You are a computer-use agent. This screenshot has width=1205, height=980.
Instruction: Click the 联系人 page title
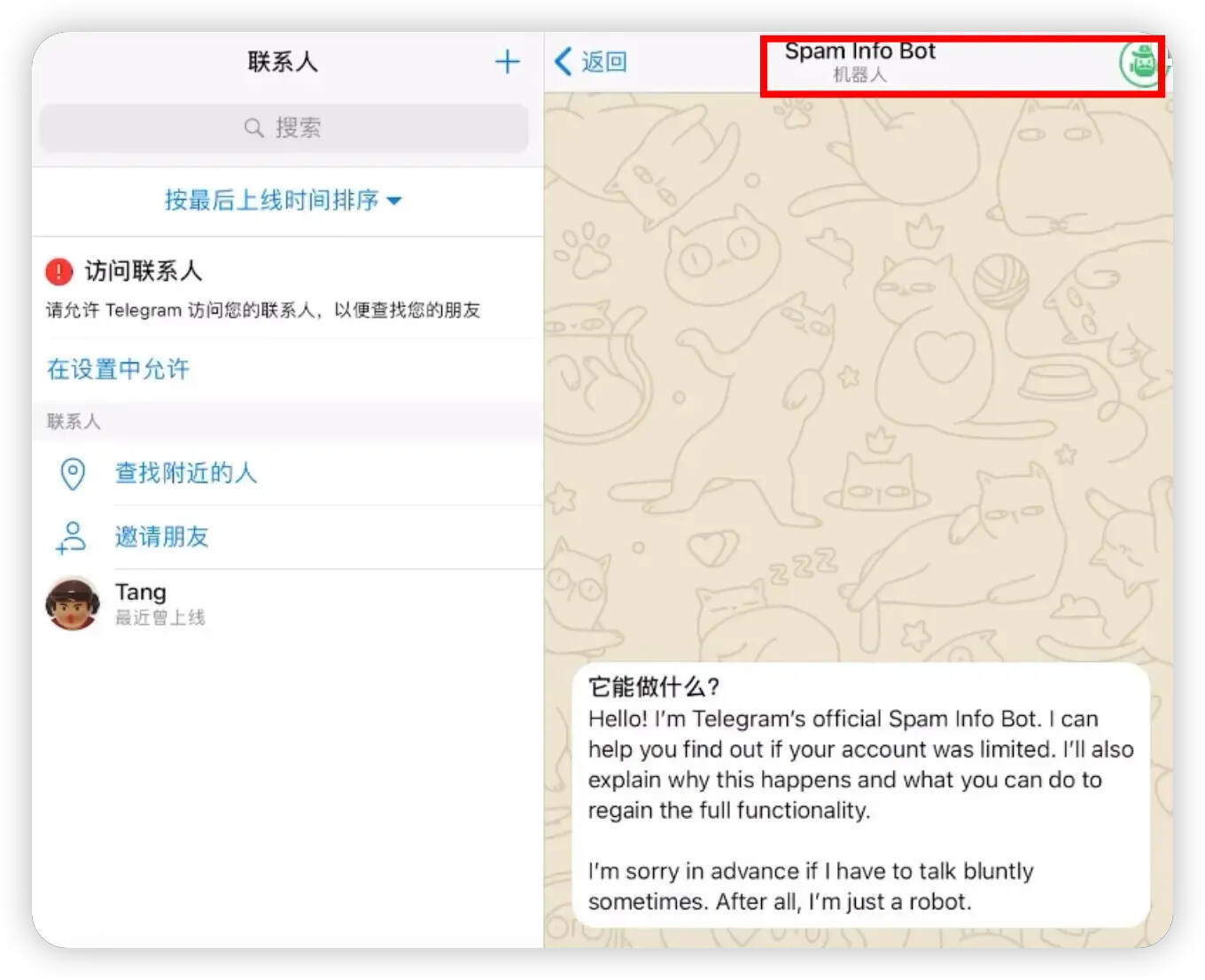[x=283, y=61]
